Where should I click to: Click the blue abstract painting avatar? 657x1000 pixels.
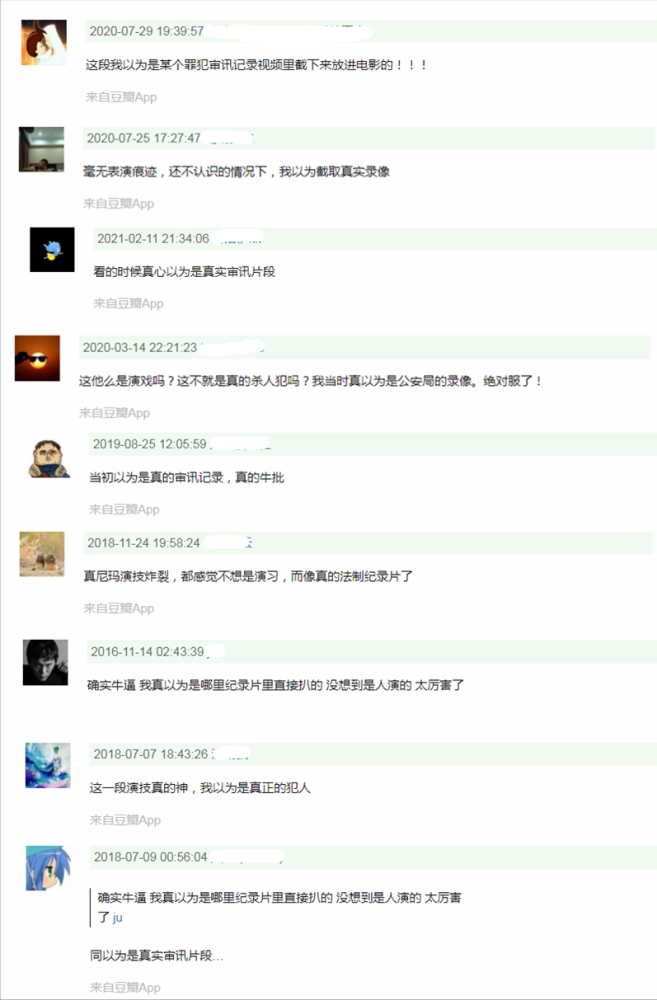click(x=48, y=765)
